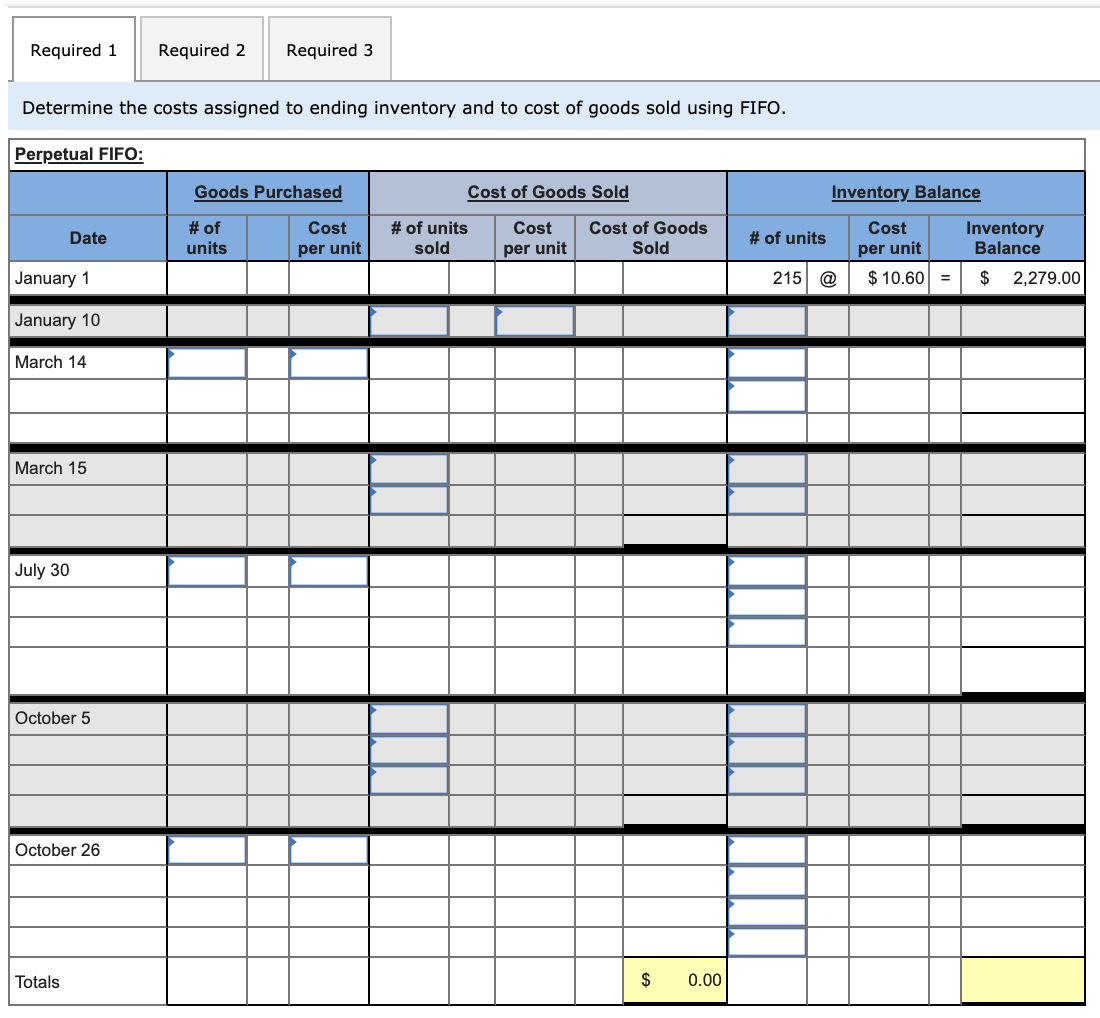Click the January 10 cost per unit entry cell
This screenshot has width=1100, height=1018.
(534, 320)
